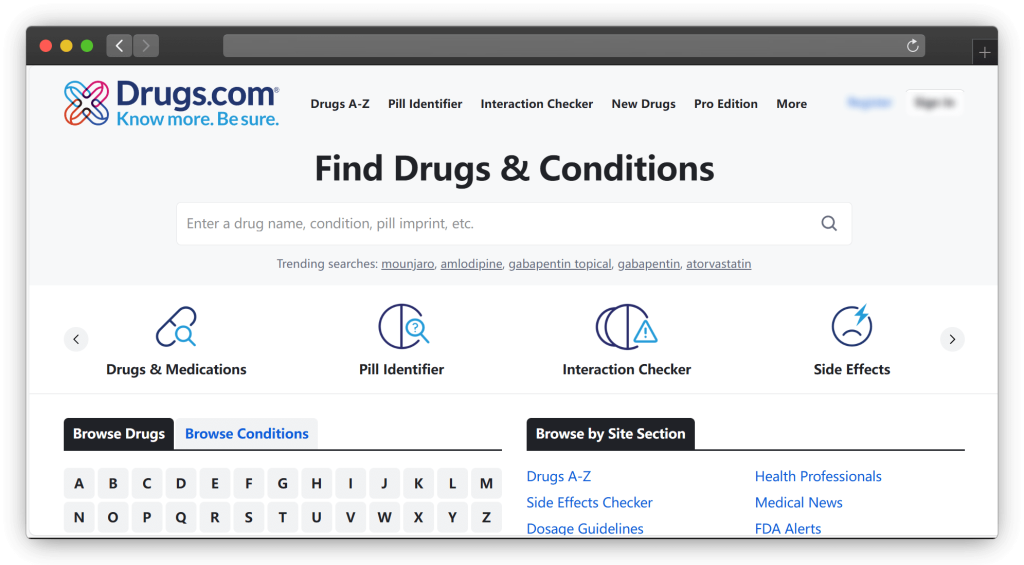Switch to the Browse Conditions tab
This screenshot has width=1024, height=565.
pyautogui.click(x=247, y=434)
